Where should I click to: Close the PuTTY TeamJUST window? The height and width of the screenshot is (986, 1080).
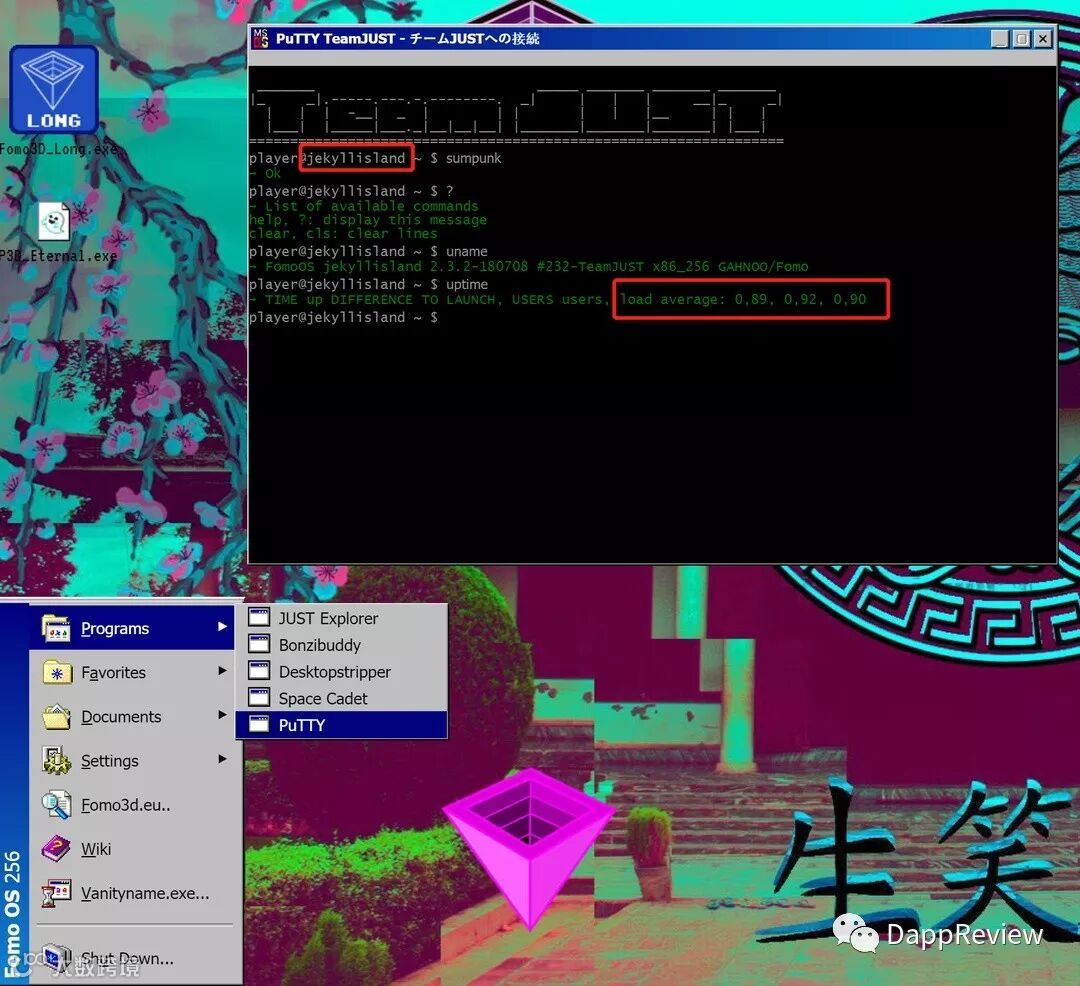click(1043, 39)
